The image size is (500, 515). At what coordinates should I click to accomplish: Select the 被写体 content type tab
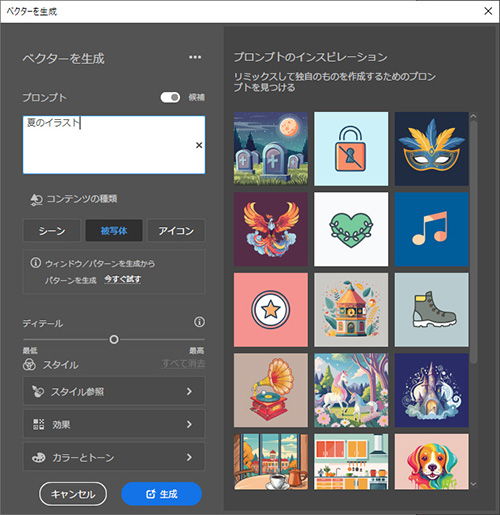click(114, 230)
